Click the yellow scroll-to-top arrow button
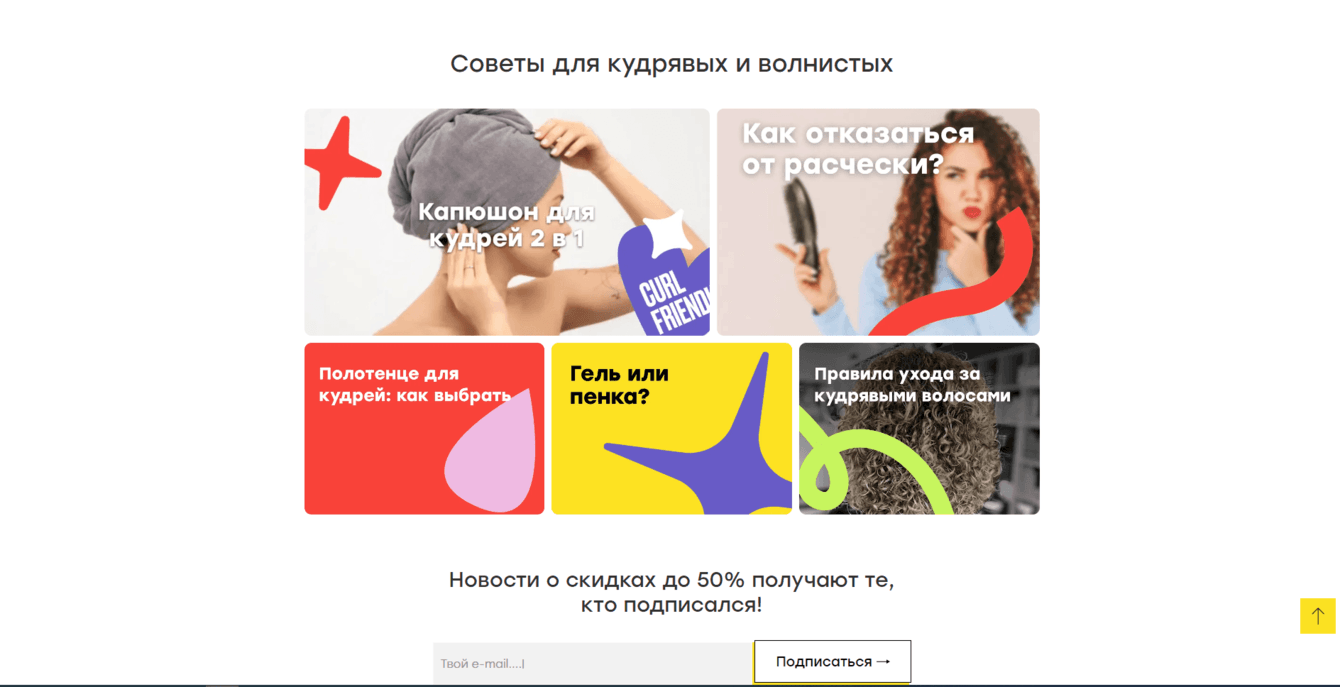 1317,616
